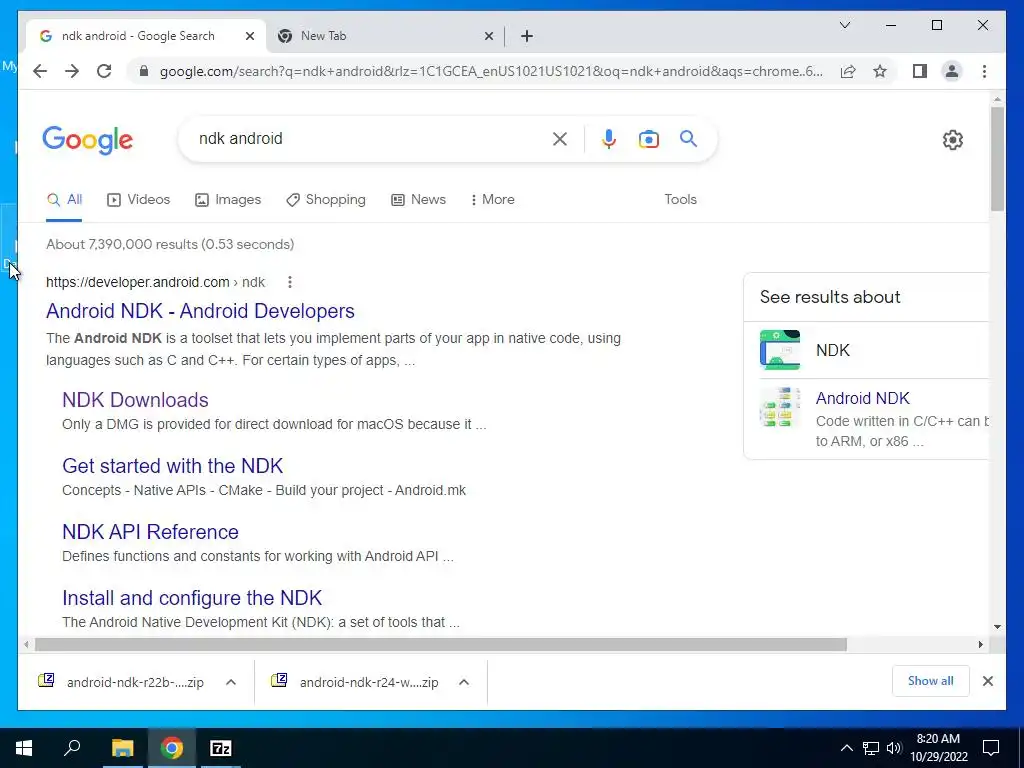Bookmark this page with the star icon

coord(880,71)
